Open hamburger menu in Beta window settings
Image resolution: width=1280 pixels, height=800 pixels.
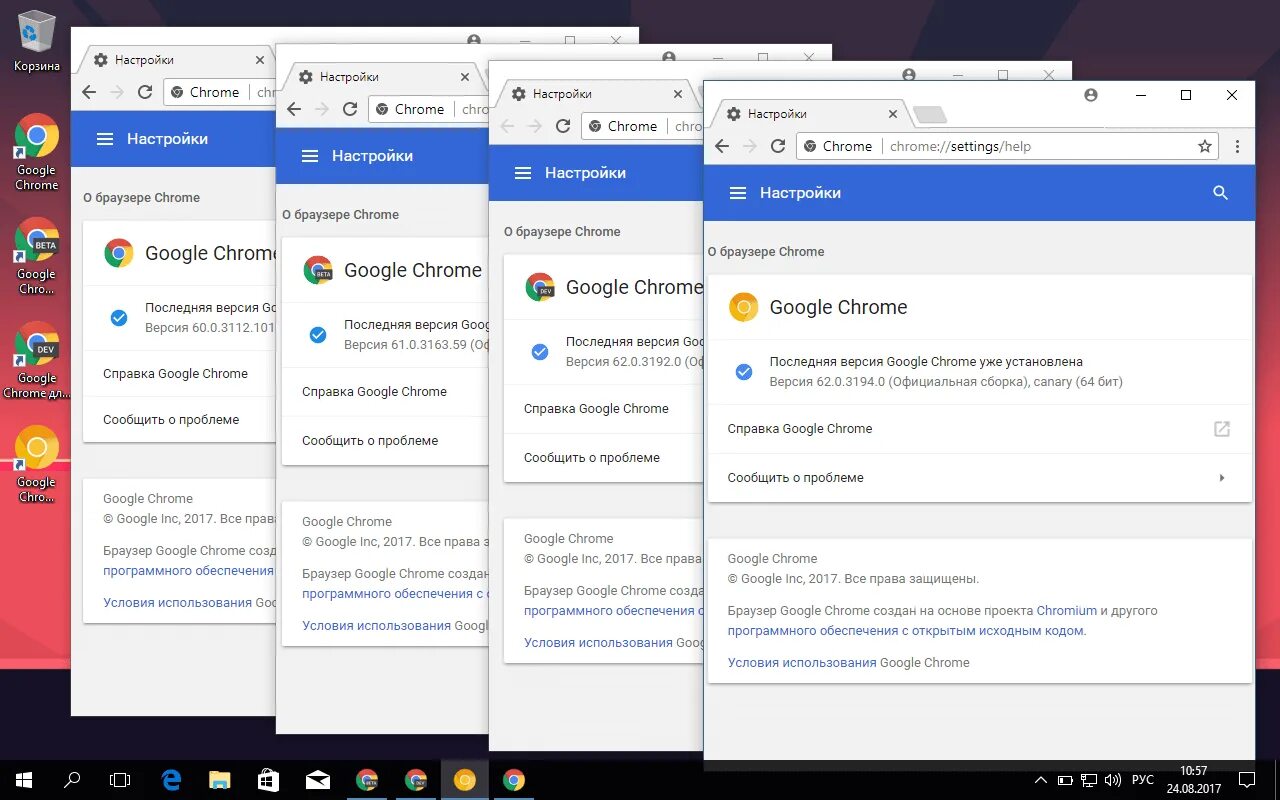click(310, 156)
